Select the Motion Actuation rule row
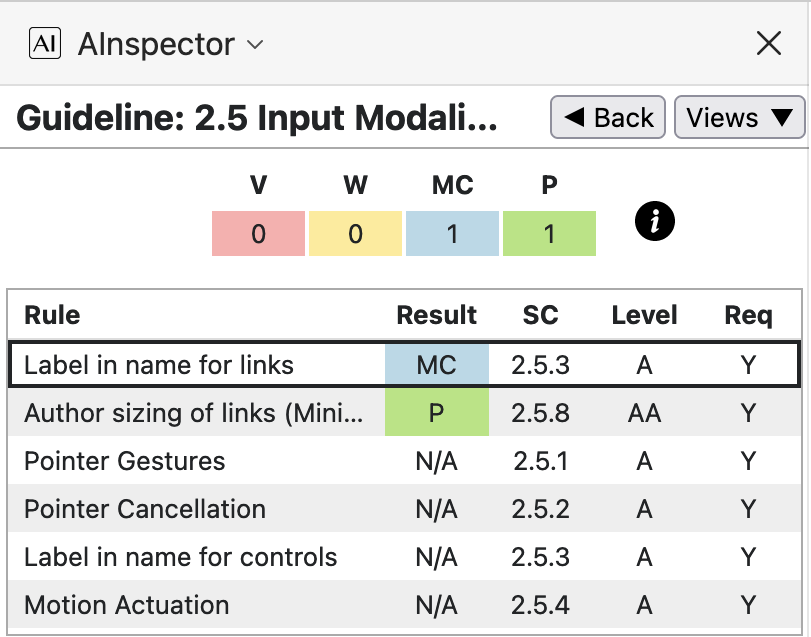This screenshot has height=637, width=811. click(x=127, y=605)
